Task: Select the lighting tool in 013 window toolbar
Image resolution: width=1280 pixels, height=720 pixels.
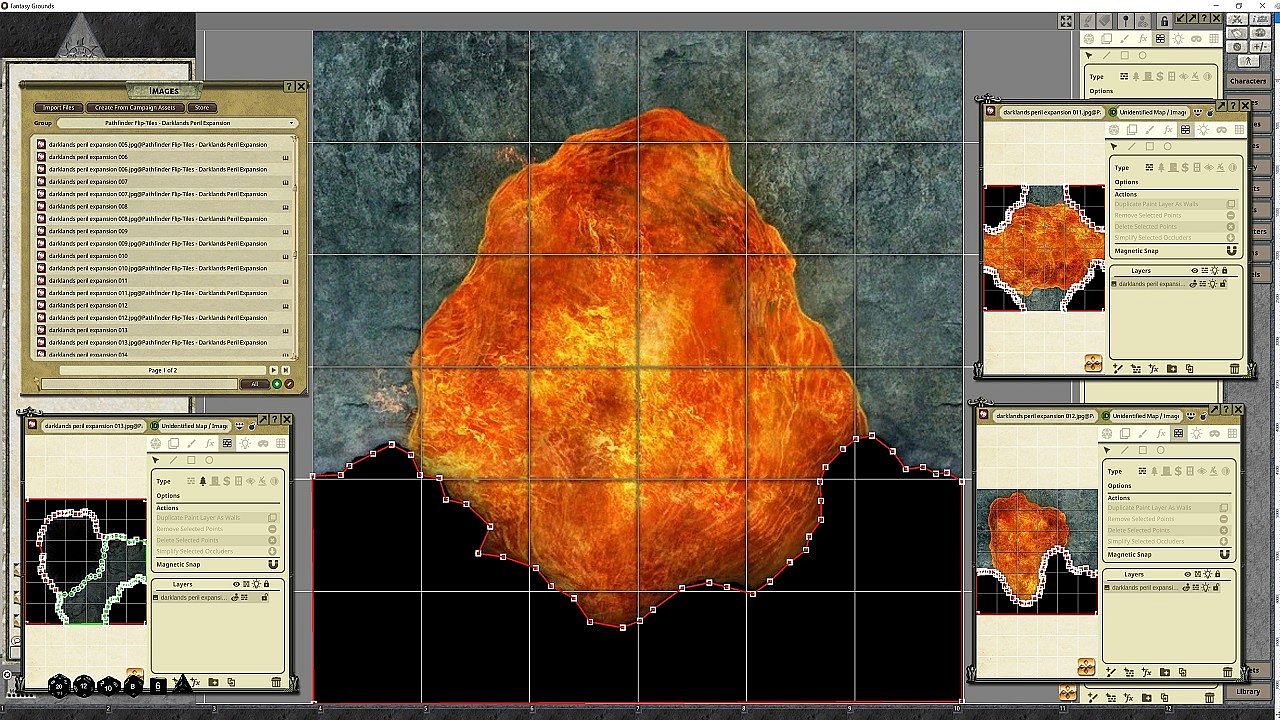Action: coord(245,443)
